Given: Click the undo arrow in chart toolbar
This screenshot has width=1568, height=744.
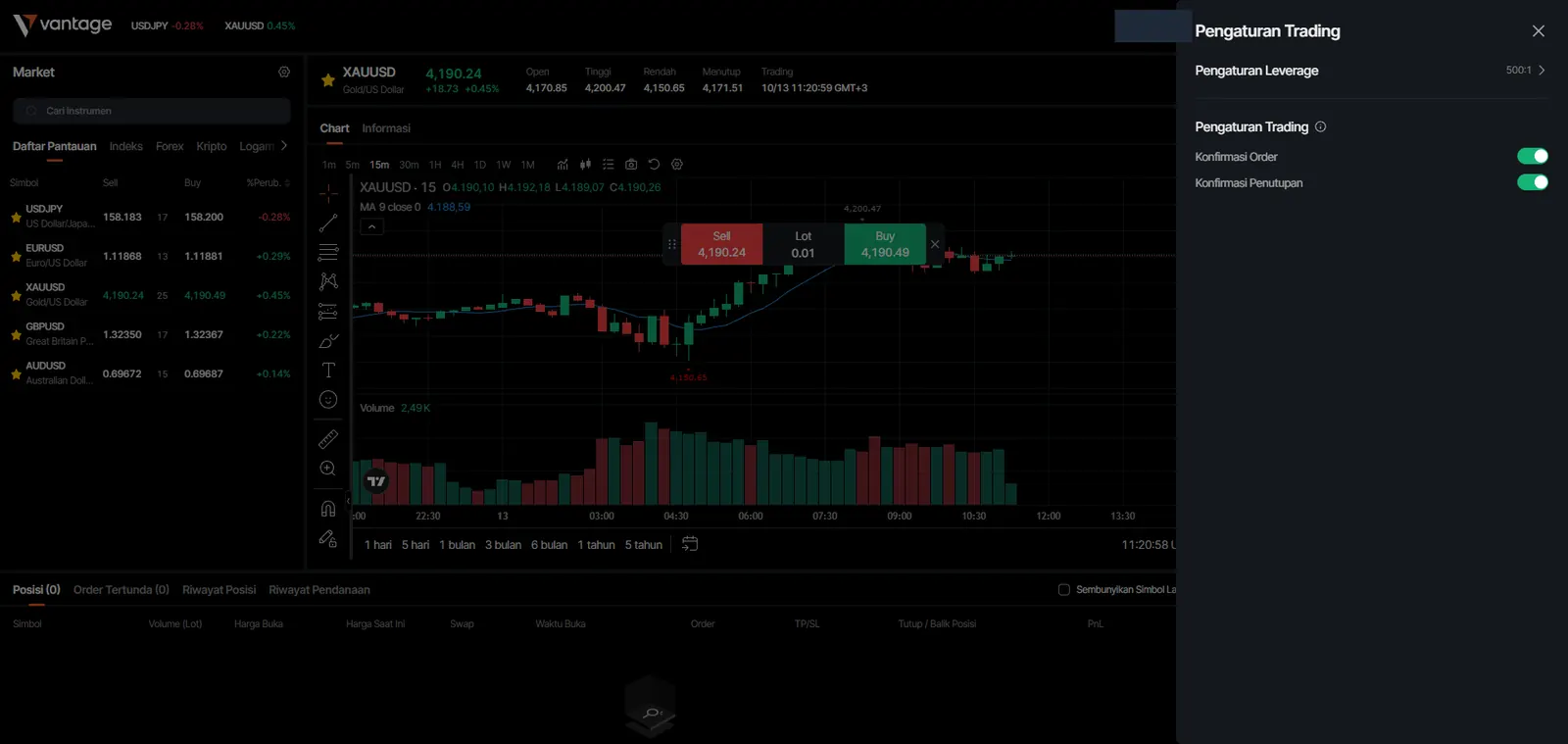Looking at the screenshot, I should 654,165.
